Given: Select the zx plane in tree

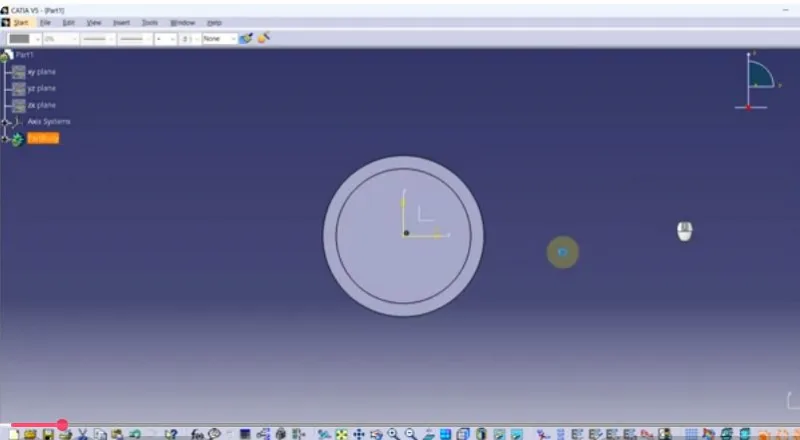Looking at the screenshot, I should [x=41, y=105].
